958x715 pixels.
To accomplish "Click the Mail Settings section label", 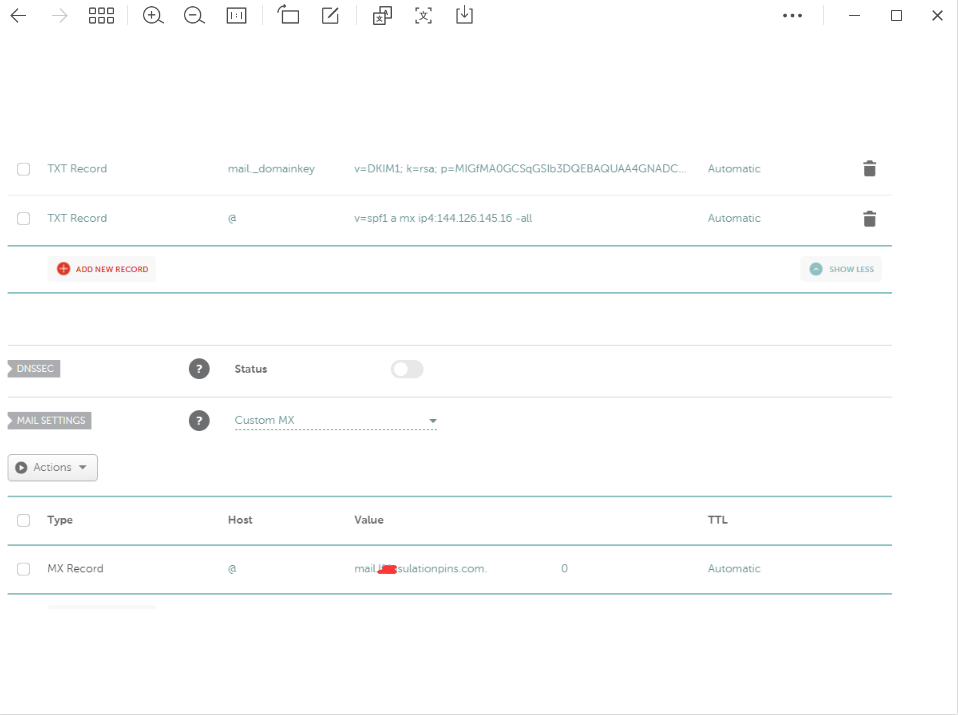I will click(x=49, y=420).
